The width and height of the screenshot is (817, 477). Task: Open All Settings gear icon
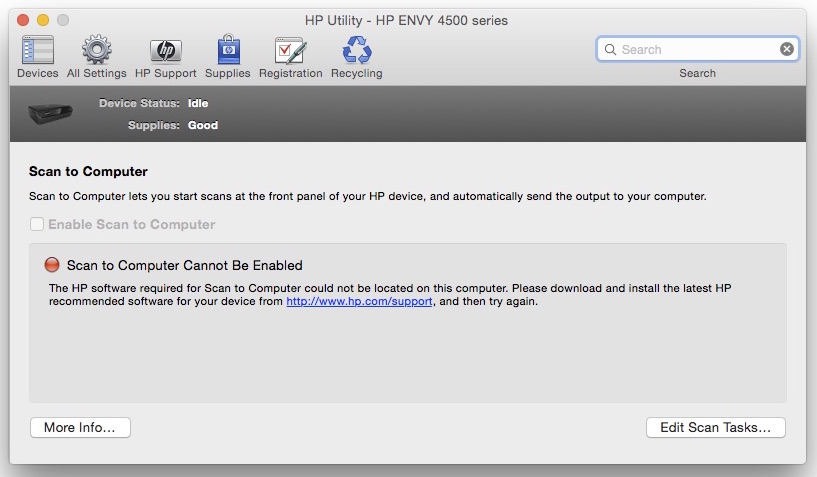(x=96, y=50)
